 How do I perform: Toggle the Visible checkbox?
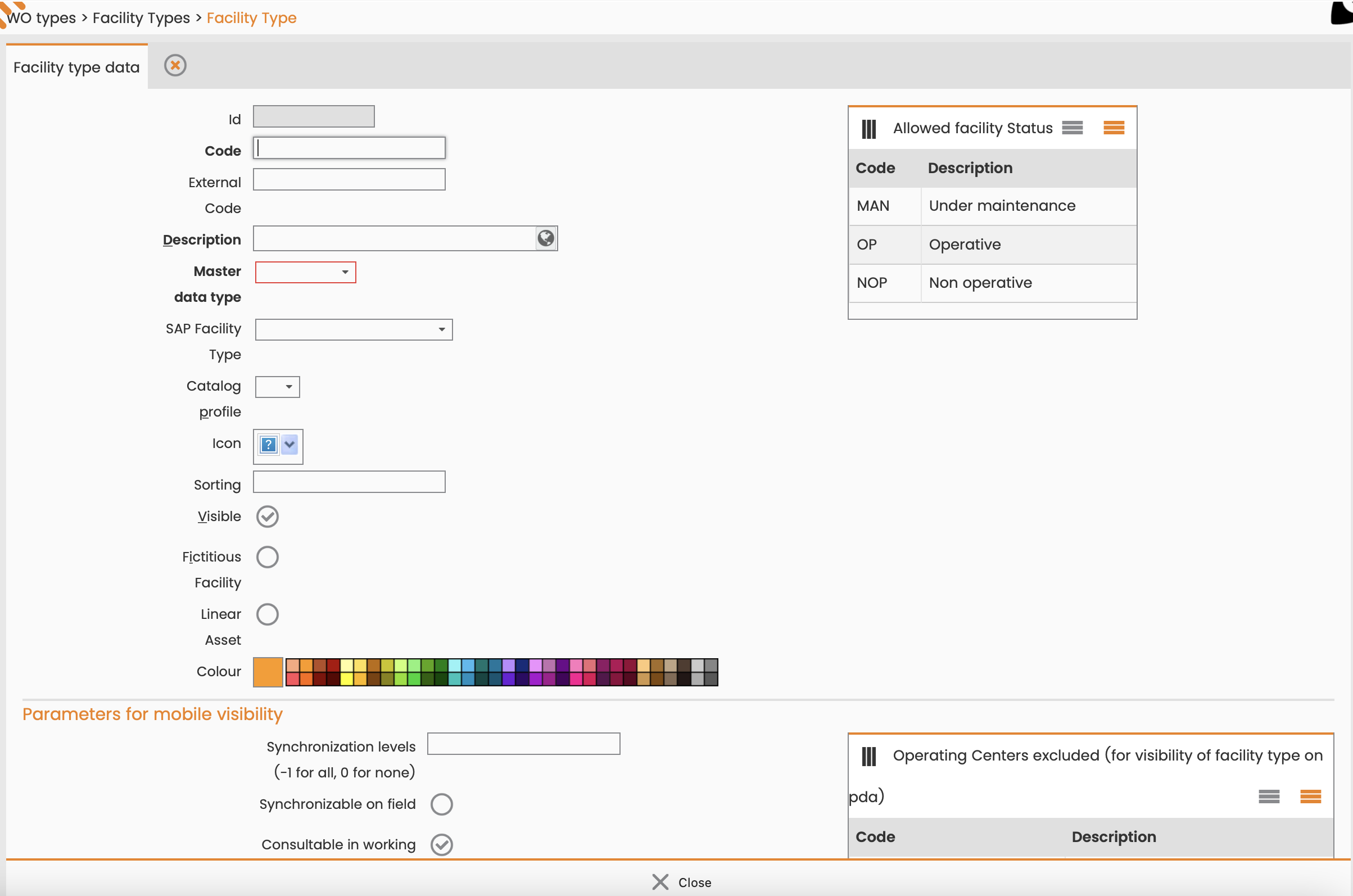268,517
